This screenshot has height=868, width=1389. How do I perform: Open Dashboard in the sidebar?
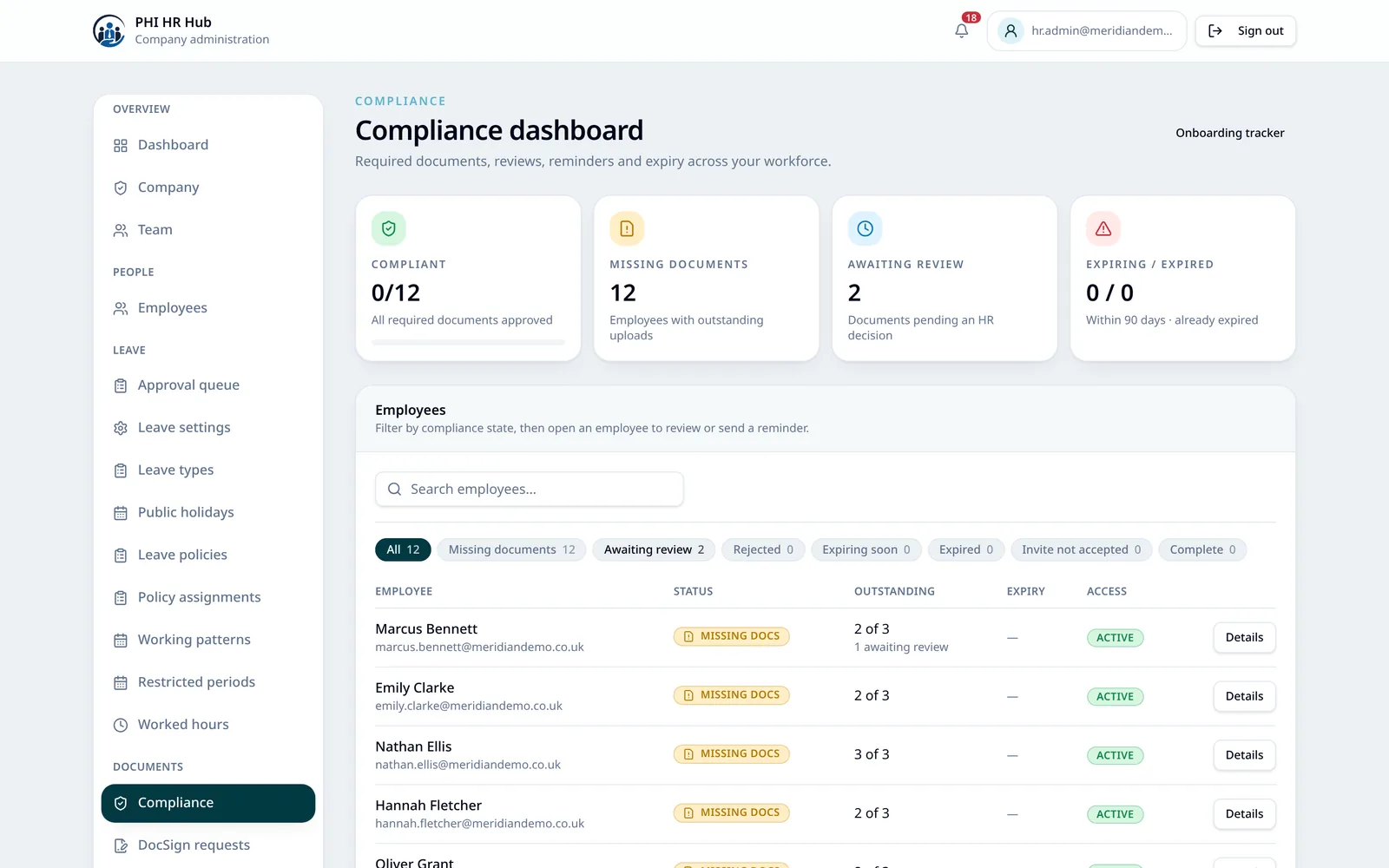208,146
